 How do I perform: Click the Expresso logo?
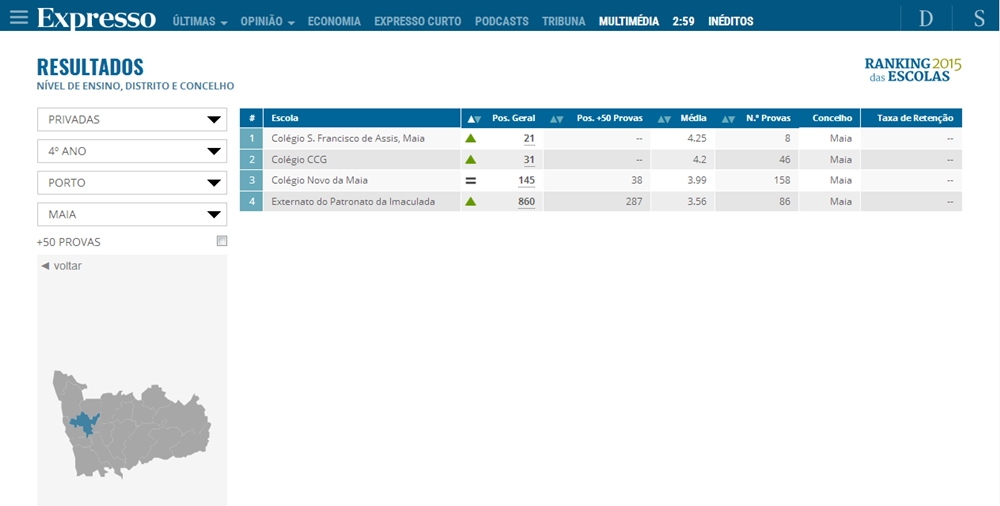click(96, 19)
